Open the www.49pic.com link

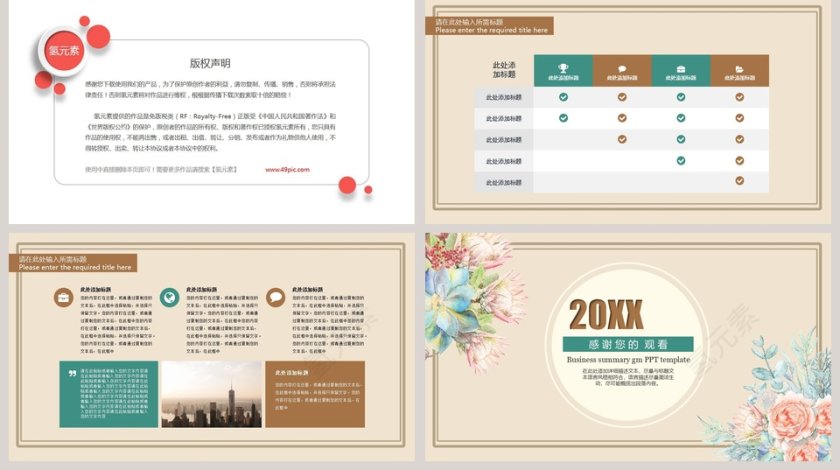(x=287, y=170)
